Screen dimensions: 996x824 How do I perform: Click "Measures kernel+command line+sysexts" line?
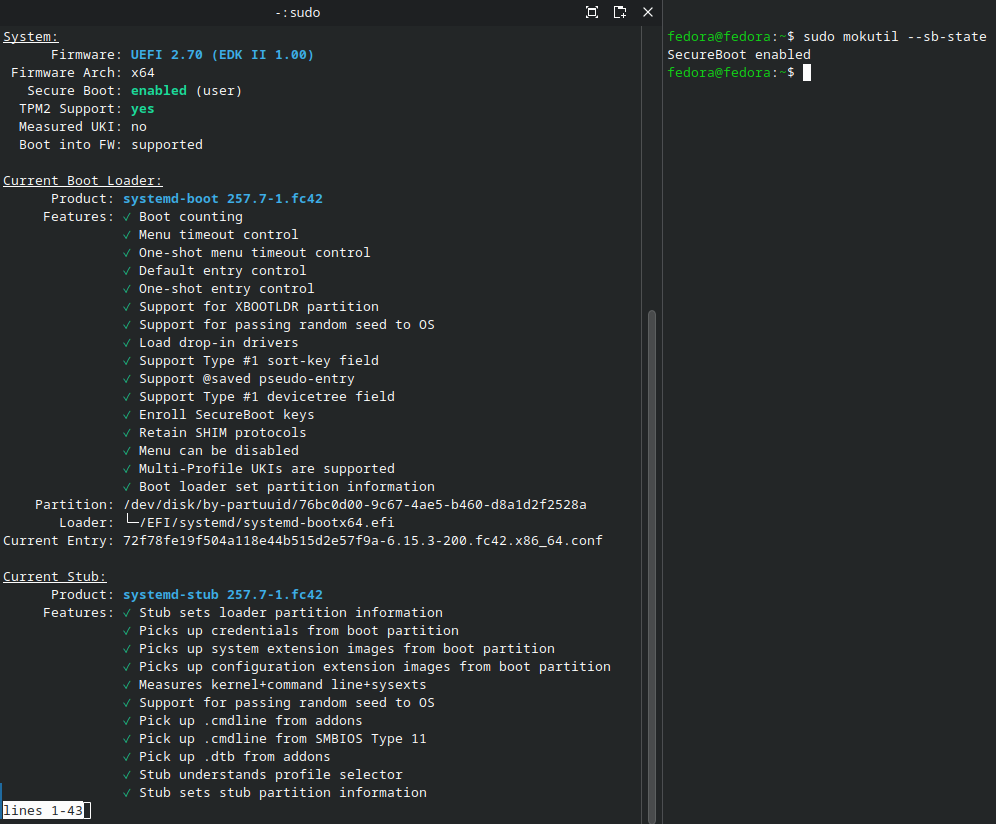click(283, 685)
